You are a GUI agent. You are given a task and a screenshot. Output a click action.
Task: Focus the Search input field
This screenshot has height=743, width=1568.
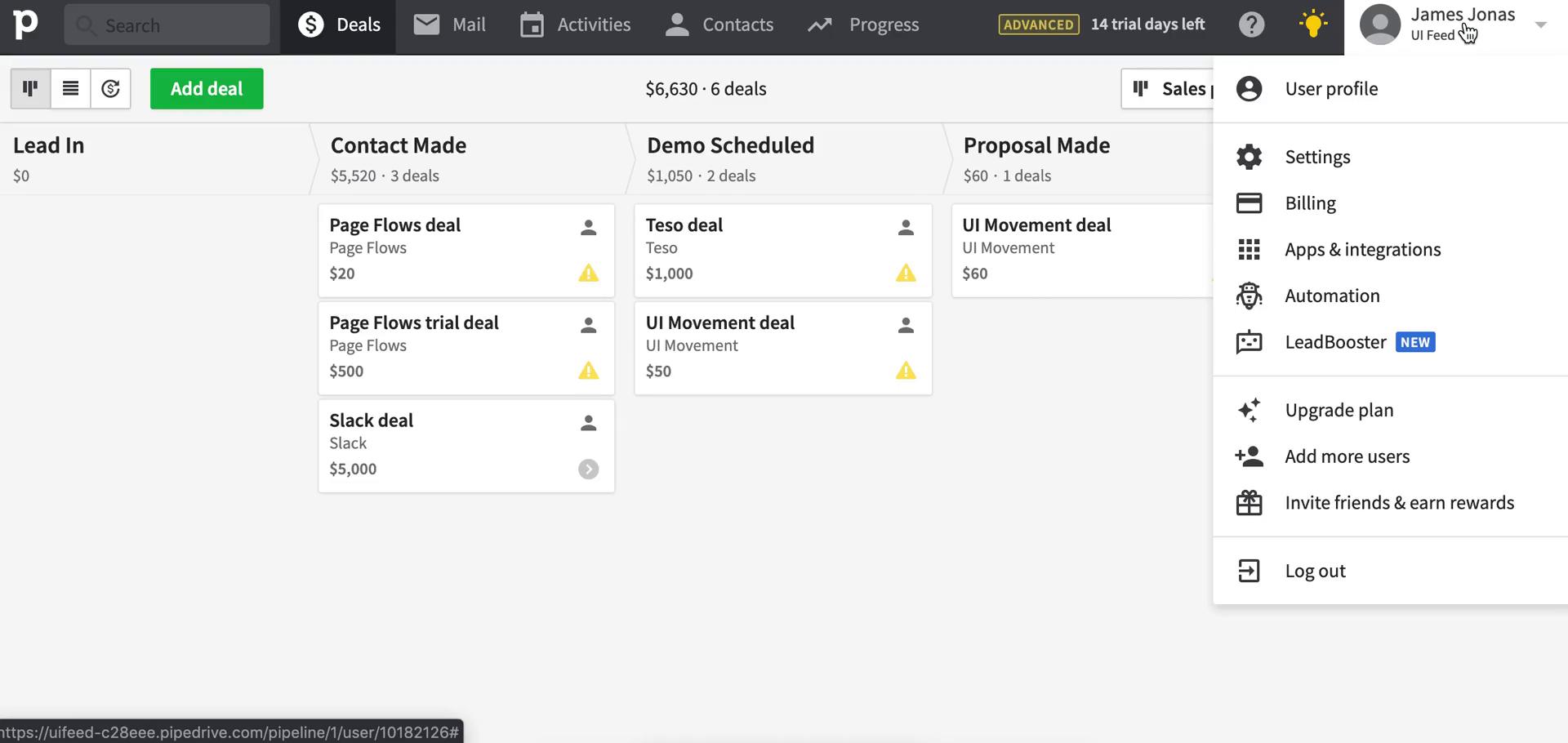(x=167, y=25)
